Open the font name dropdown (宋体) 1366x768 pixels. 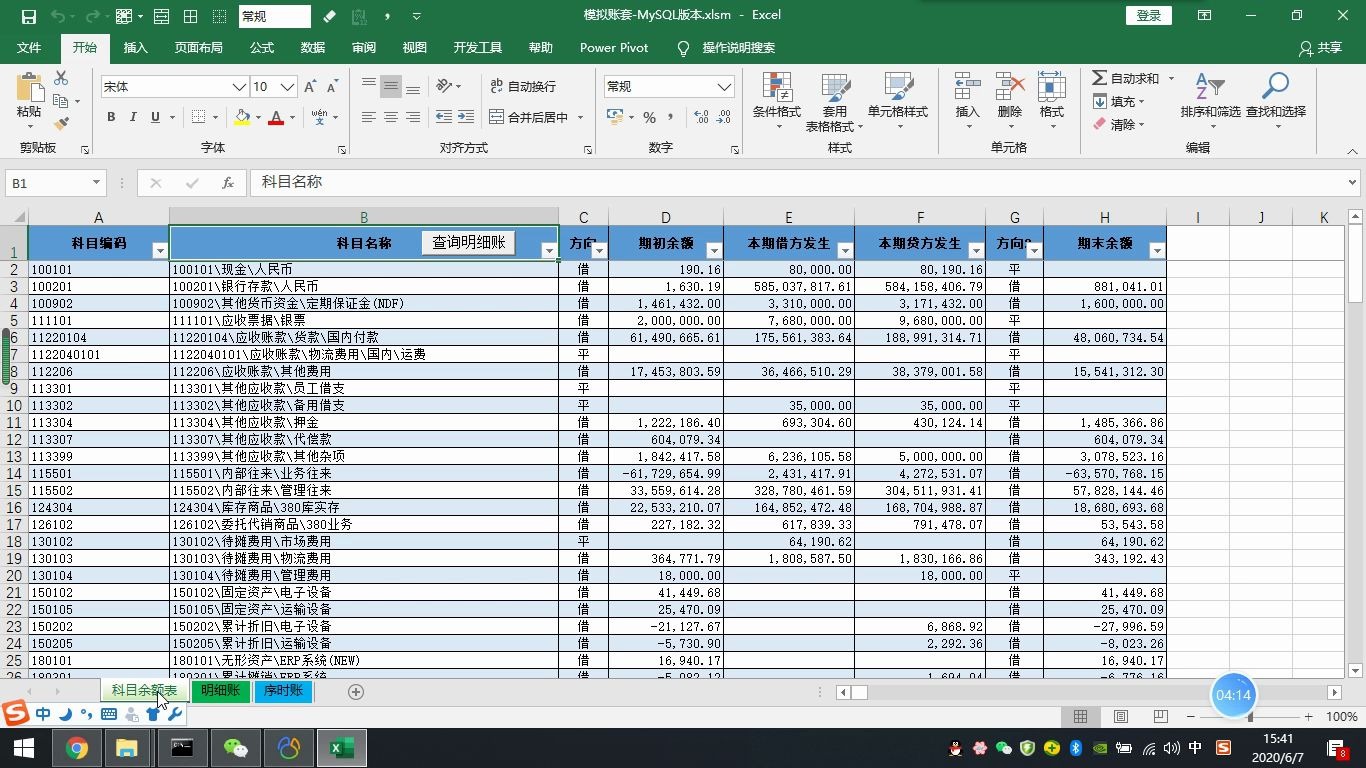click(239, 87)
